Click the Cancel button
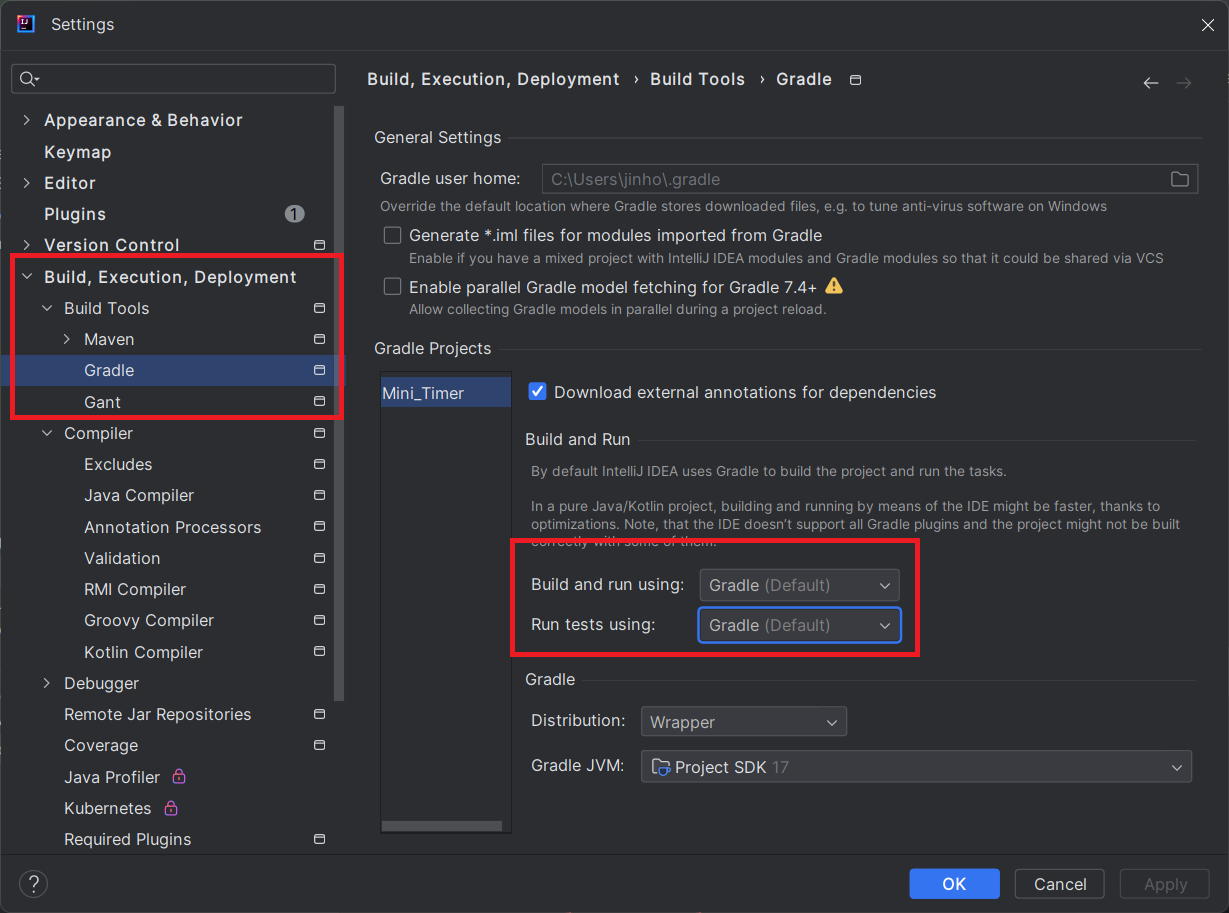Viewport: 1229px width, 913px height. point(1060,884)
